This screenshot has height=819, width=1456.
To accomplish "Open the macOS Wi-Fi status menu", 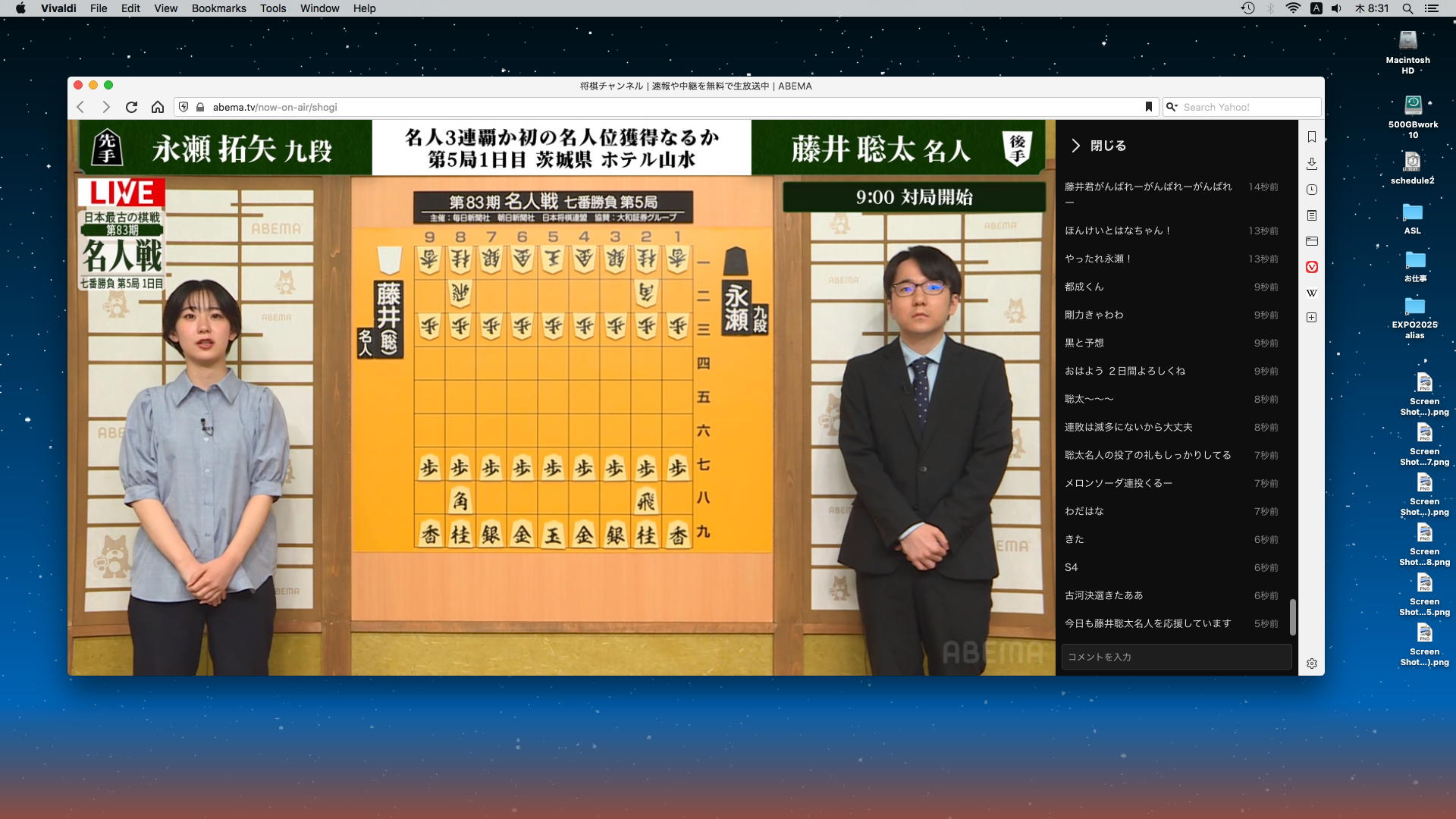I will click(1293, 8).
